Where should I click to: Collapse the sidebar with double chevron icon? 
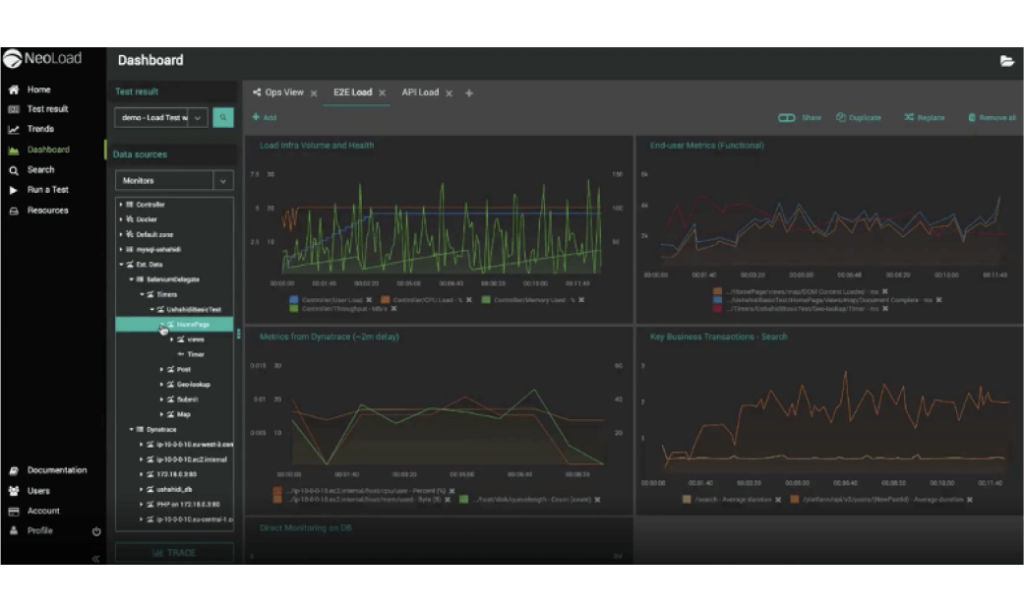coord(96,559)
